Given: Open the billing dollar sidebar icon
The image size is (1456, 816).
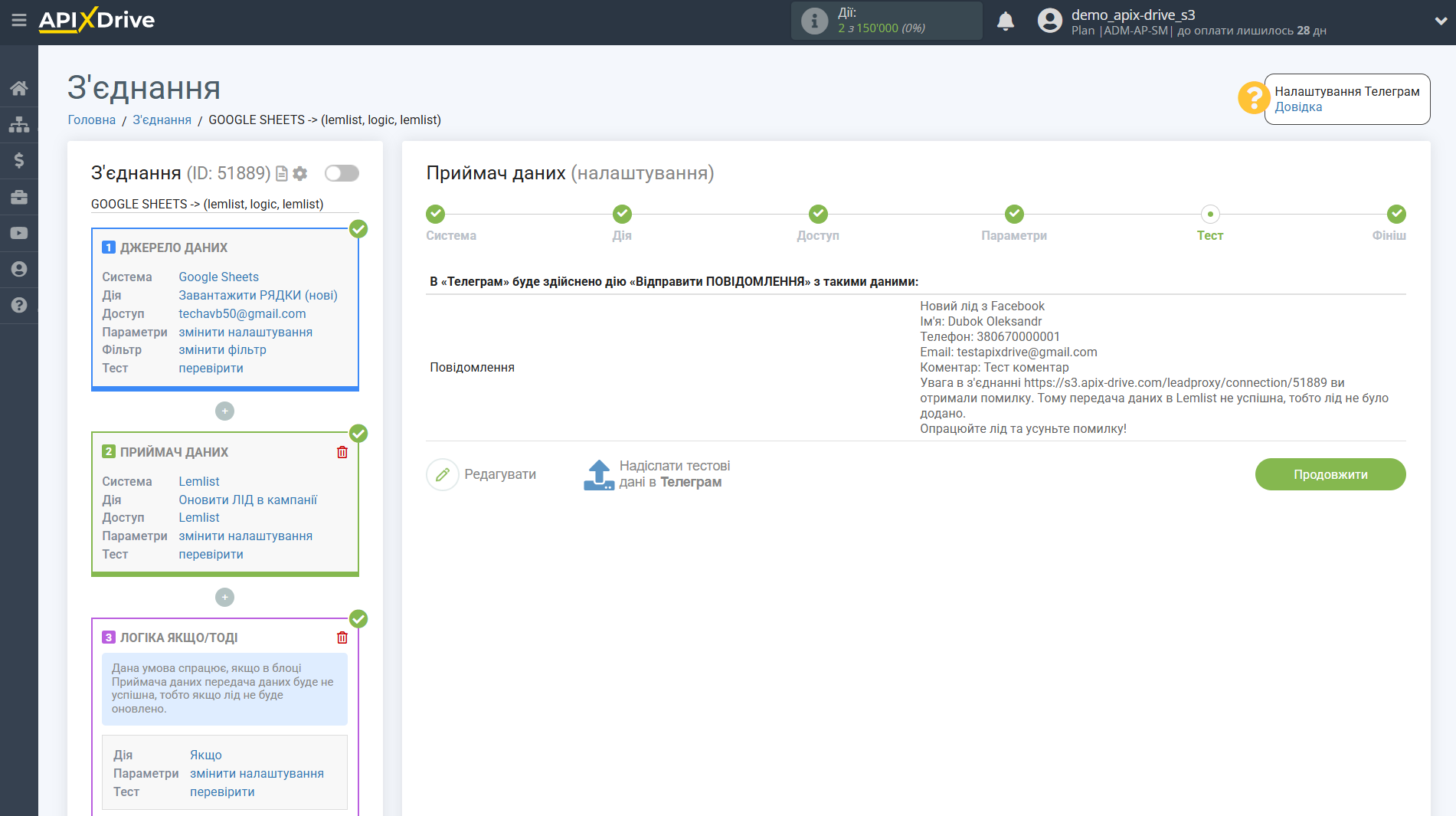Looking at the screenshot, I should (19, 160).
